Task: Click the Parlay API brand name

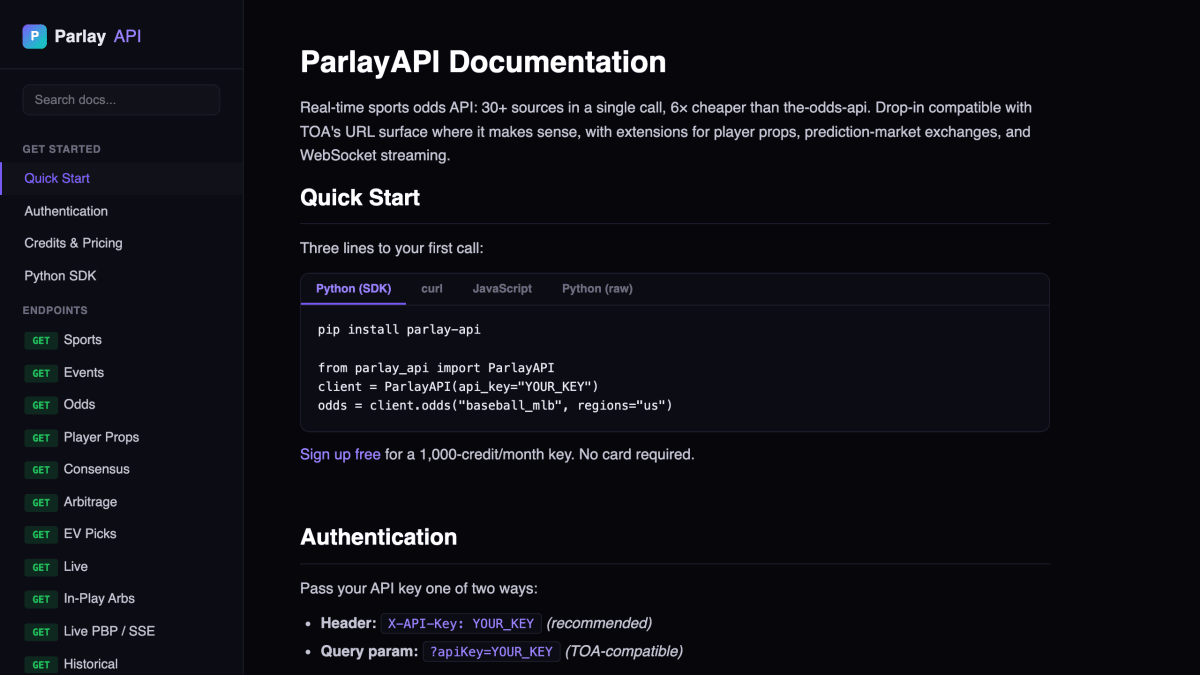Action: 98,37
